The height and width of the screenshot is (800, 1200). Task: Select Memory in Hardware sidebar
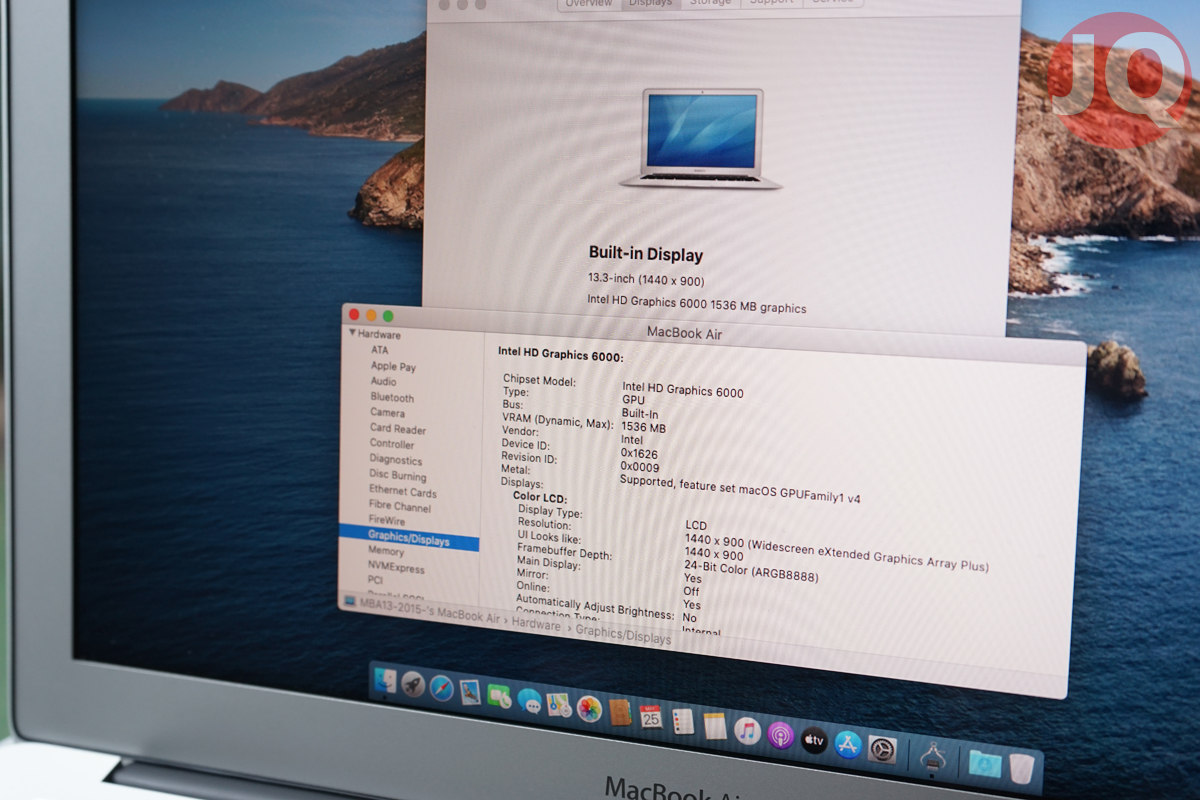tap(386, 551)
